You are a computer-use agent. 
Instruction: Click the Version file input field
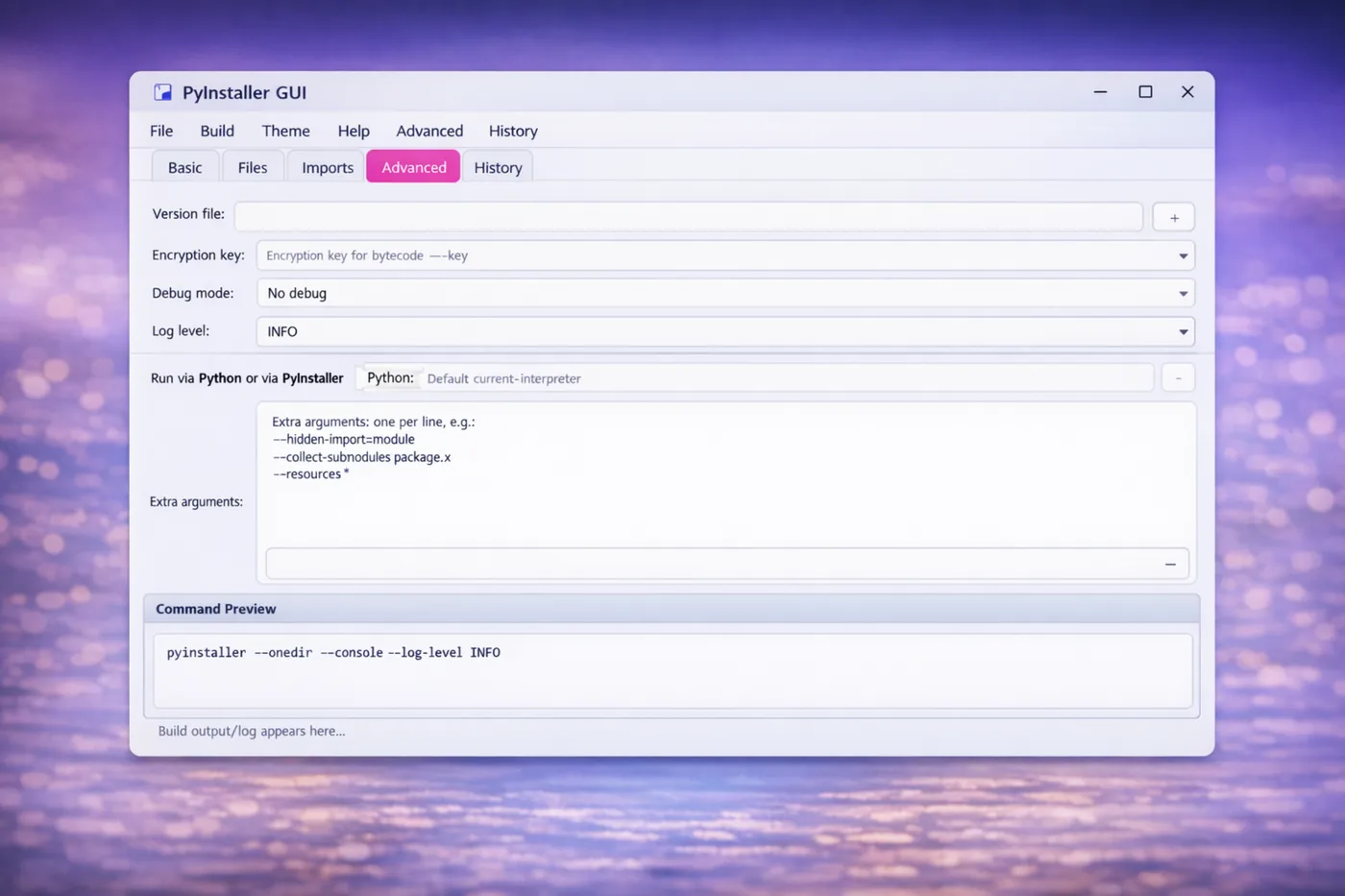coord(688,216)
